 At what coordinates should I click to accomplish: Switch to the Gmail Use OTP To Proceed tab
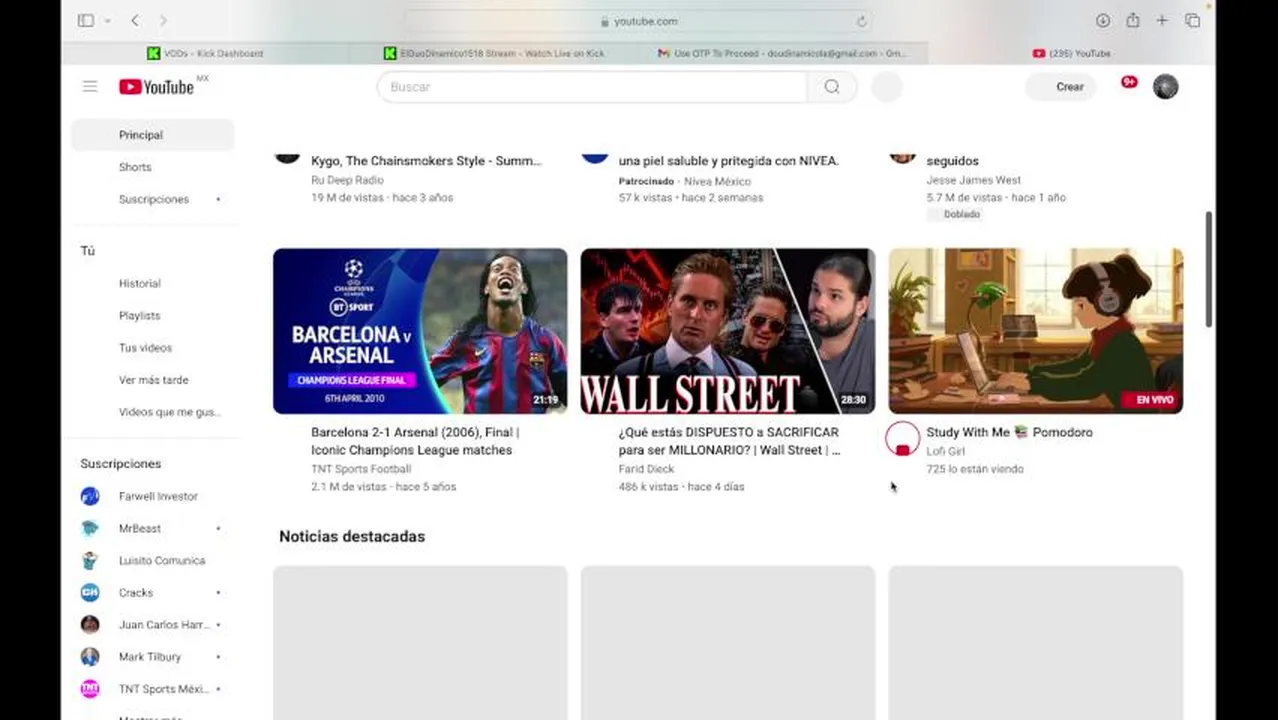pos(783,53)
